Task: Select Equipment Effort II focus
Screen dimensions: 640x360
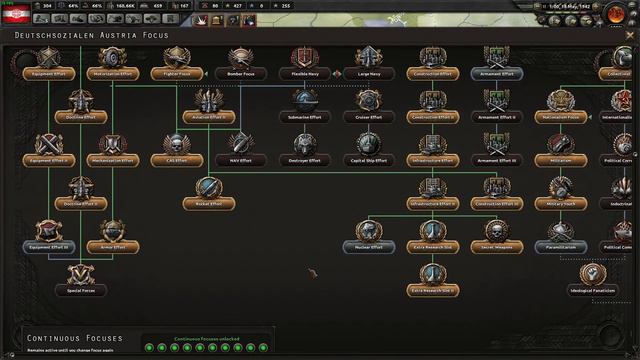Action: (x=49, y=160)
